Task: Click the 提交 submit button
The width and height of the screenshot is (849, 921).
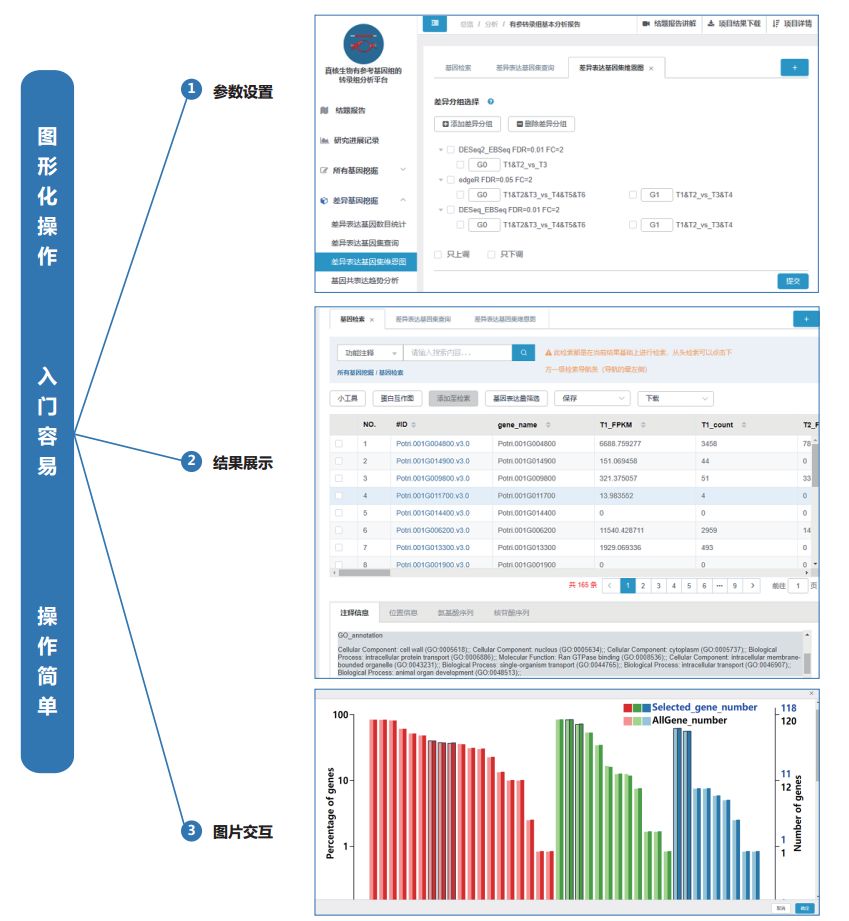Action: [x=792, y=281]
